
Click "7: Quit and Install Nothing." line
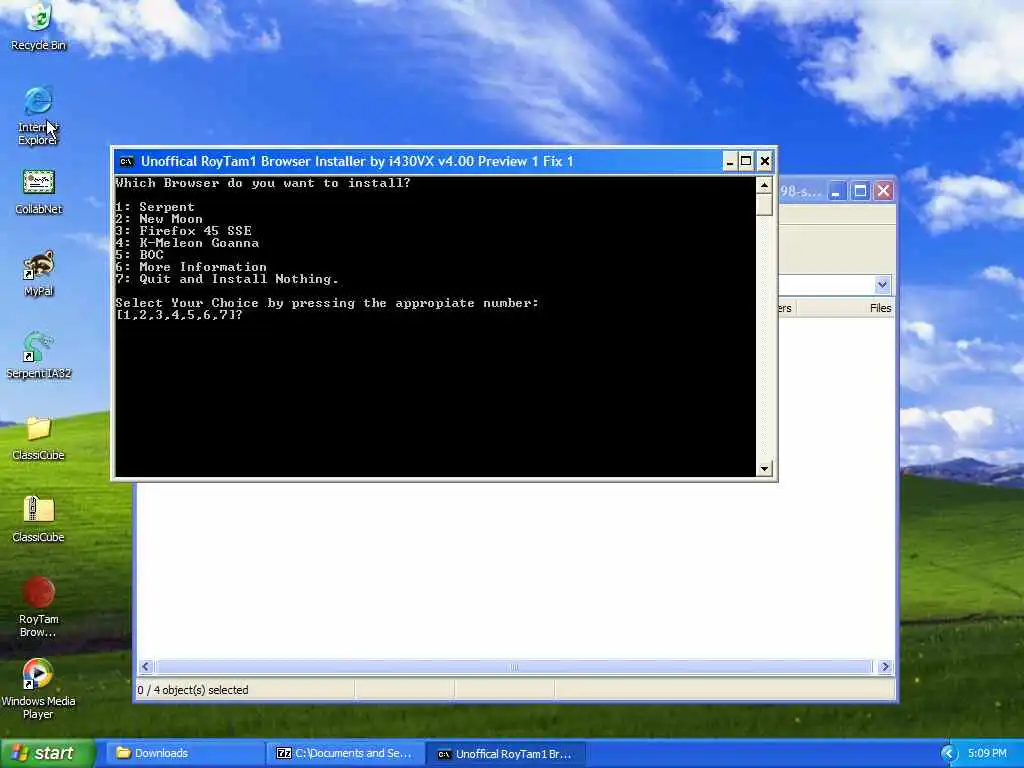tap(227, 279)
